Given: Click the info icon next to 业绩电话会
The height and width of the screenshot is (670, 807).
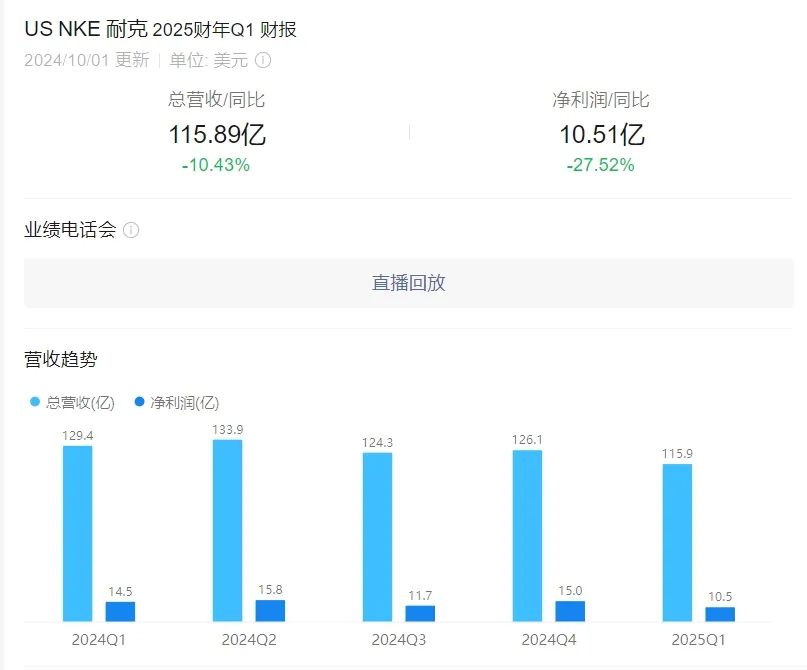Looking at the screenshot, I should 131,230.
